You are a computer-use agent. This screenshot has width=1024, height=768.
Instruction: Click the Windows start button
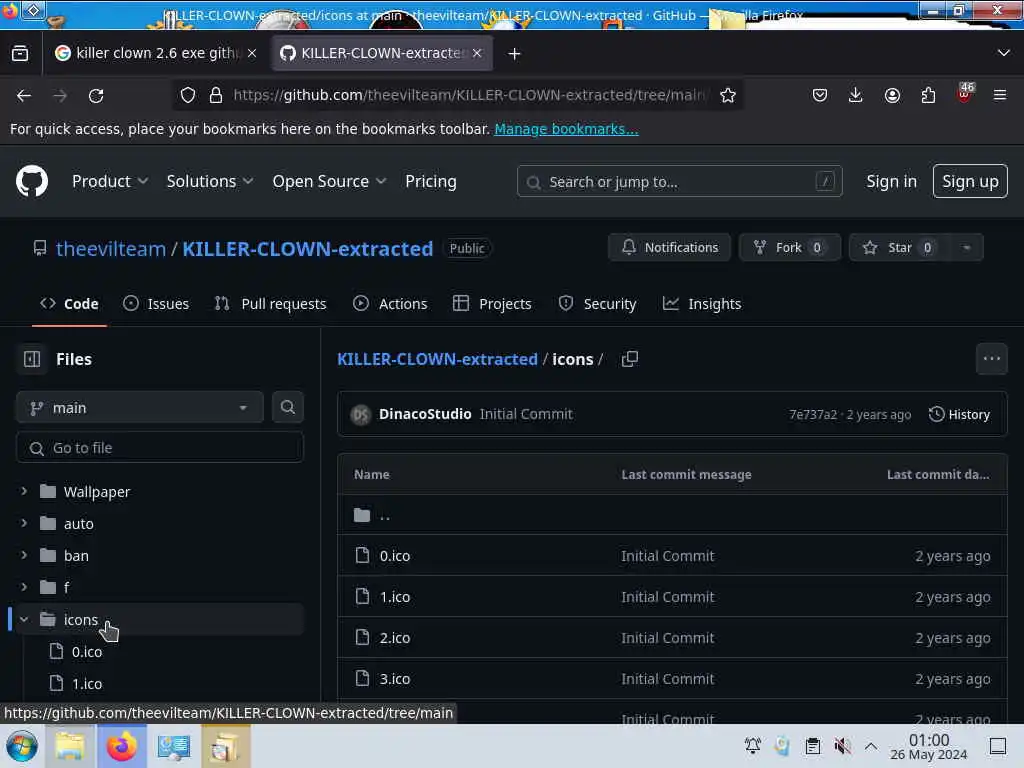pos(22,746)
